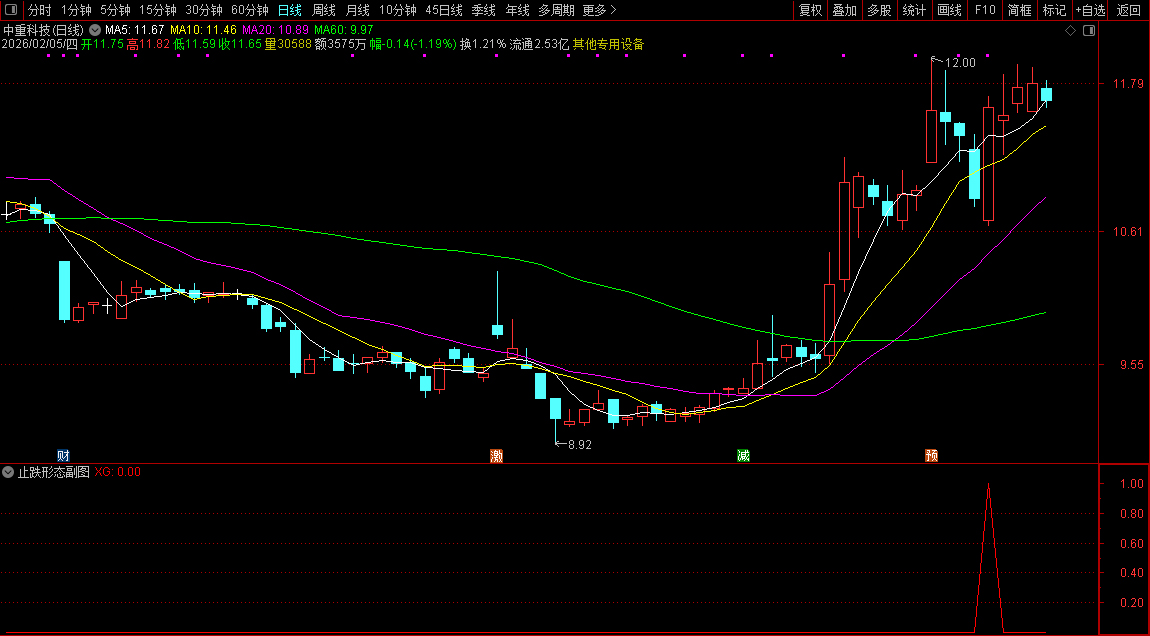Image resolution: width=1150 pixels, height=636 pixels.
Task: Click the 预 event marker on timeline
Action: point(931,456)
